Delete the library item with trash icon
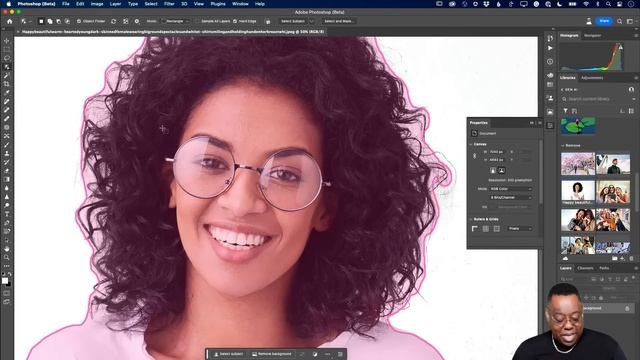 (631, 258)
